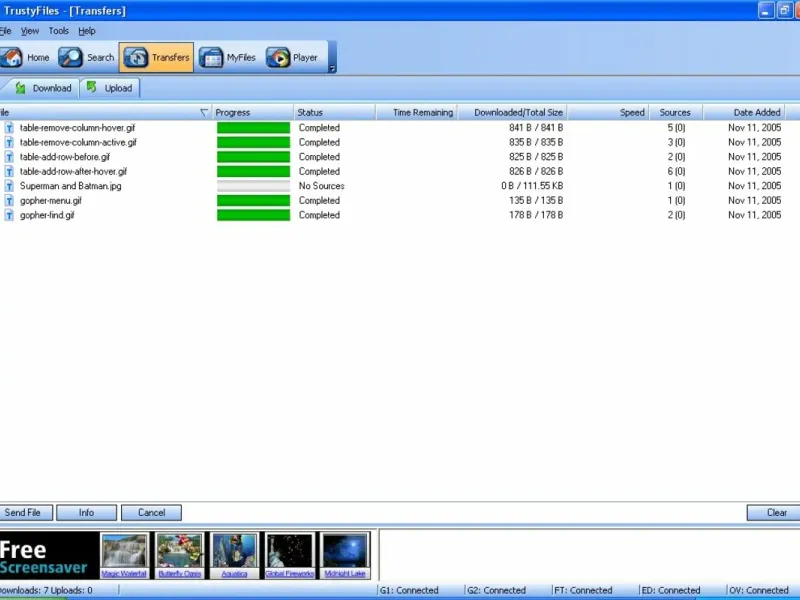Switch to the Upload tab

click(x=110, y=88)
